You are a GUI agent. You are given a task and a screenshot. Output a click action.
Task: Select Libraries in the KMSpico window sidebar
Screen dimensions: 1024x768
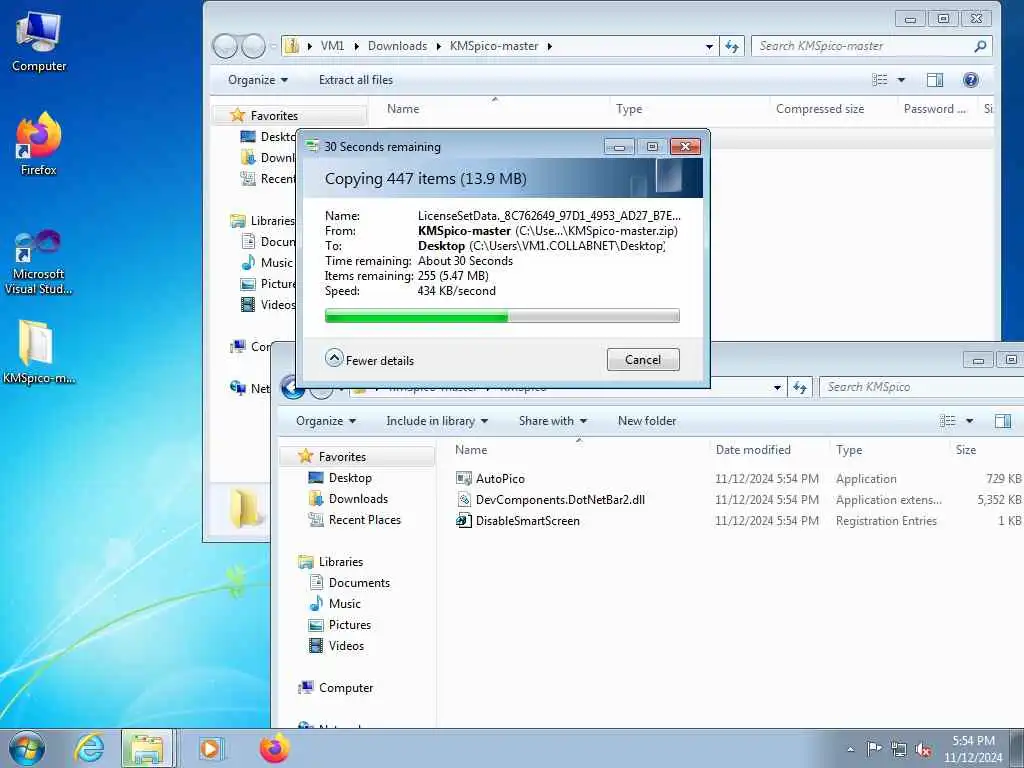pyautogui.click(x=340, y=562)
